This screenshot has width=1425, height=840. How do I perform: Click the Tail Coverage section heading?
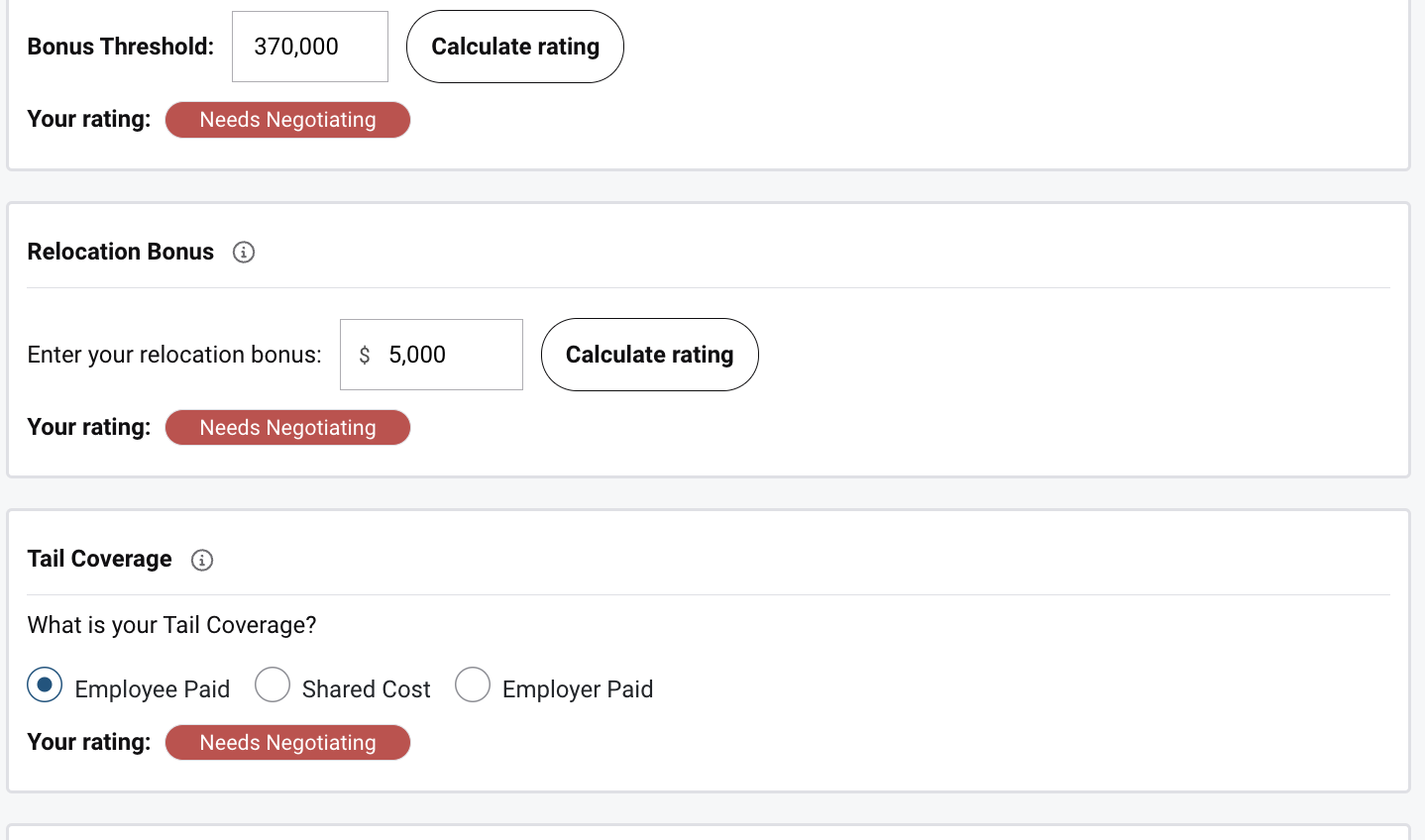(x=100, y=559)
